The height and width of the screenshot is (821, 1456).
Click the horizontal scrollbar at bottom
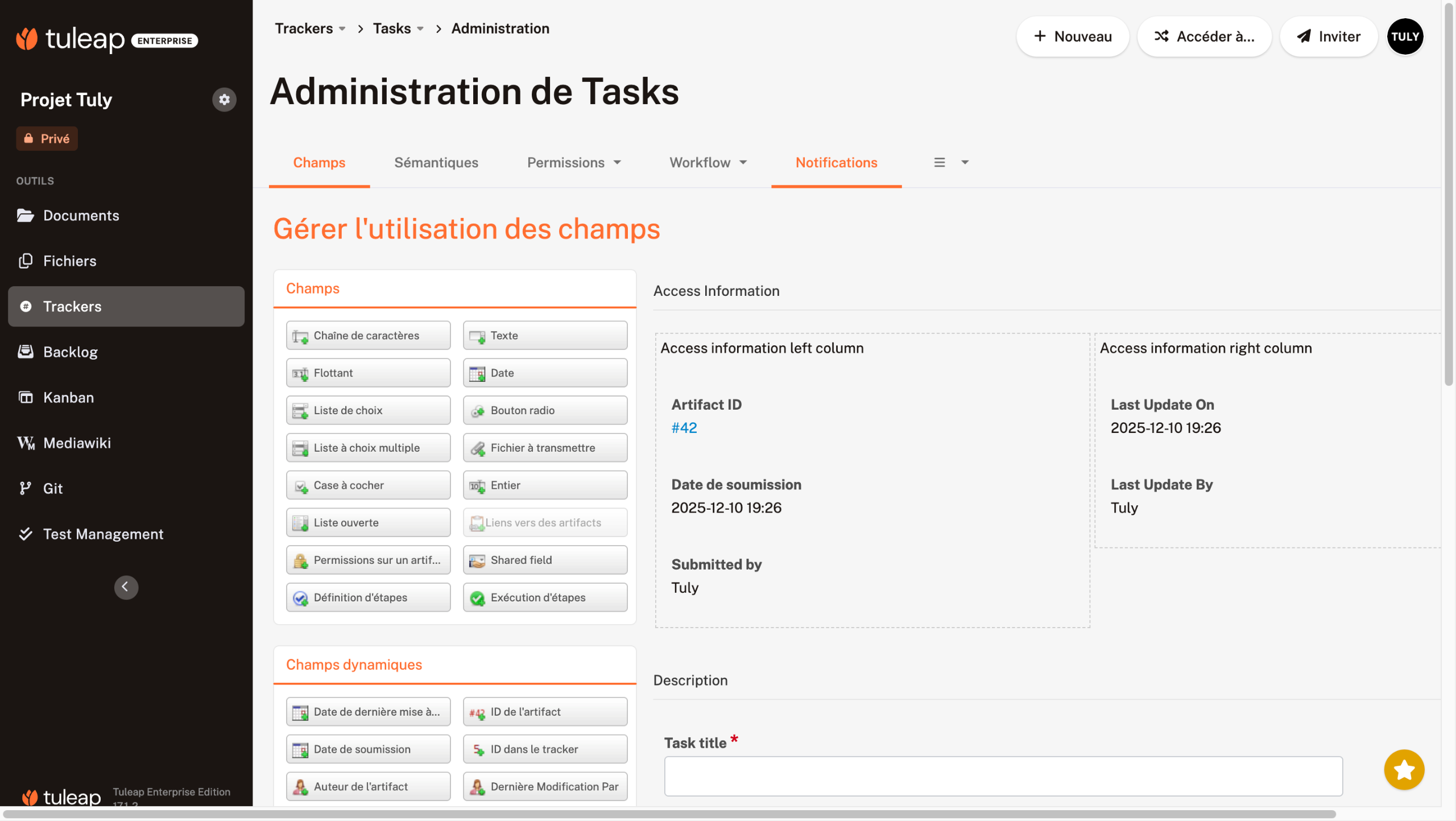click(x=668, y=814)
